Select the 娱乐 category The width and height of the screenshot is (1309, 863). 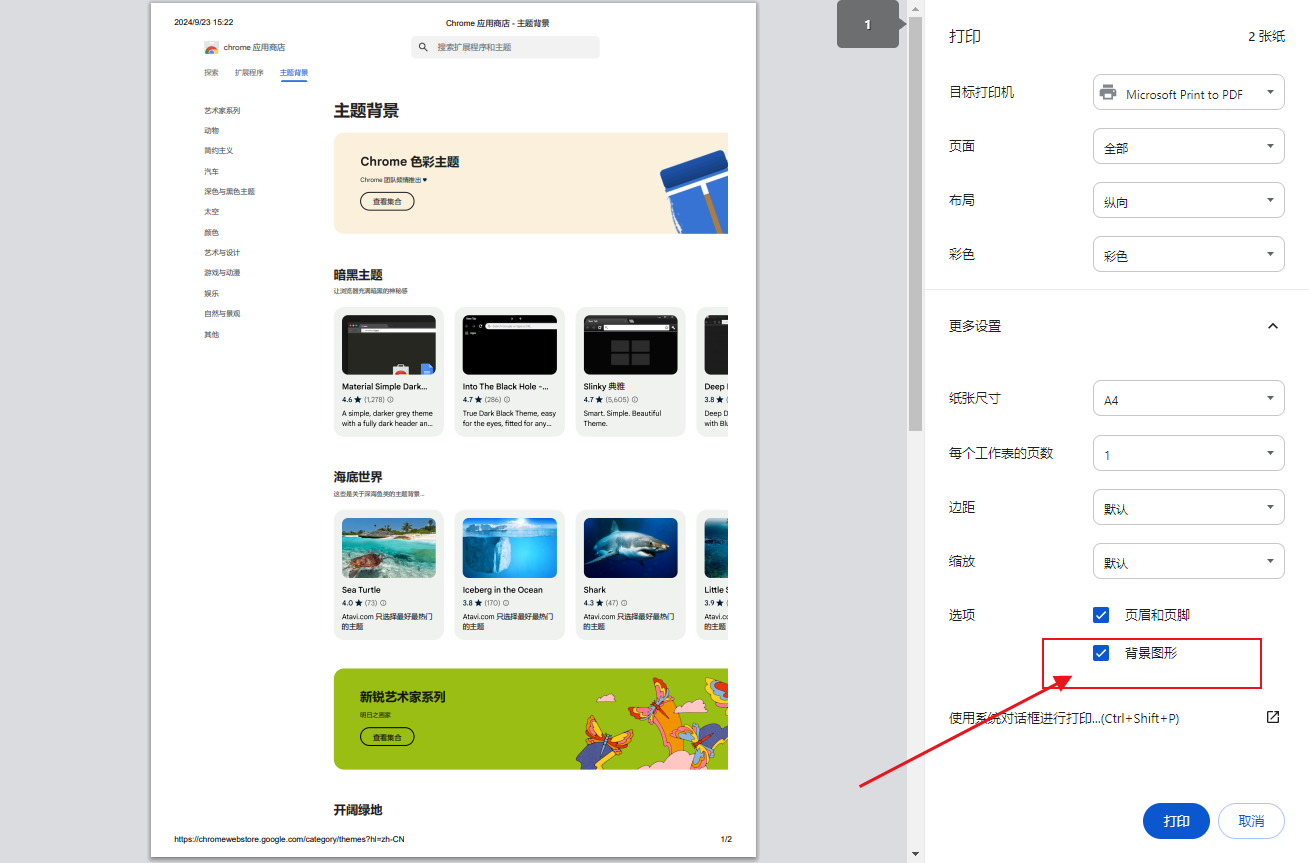pyautogui.click(x=211, y=294)
